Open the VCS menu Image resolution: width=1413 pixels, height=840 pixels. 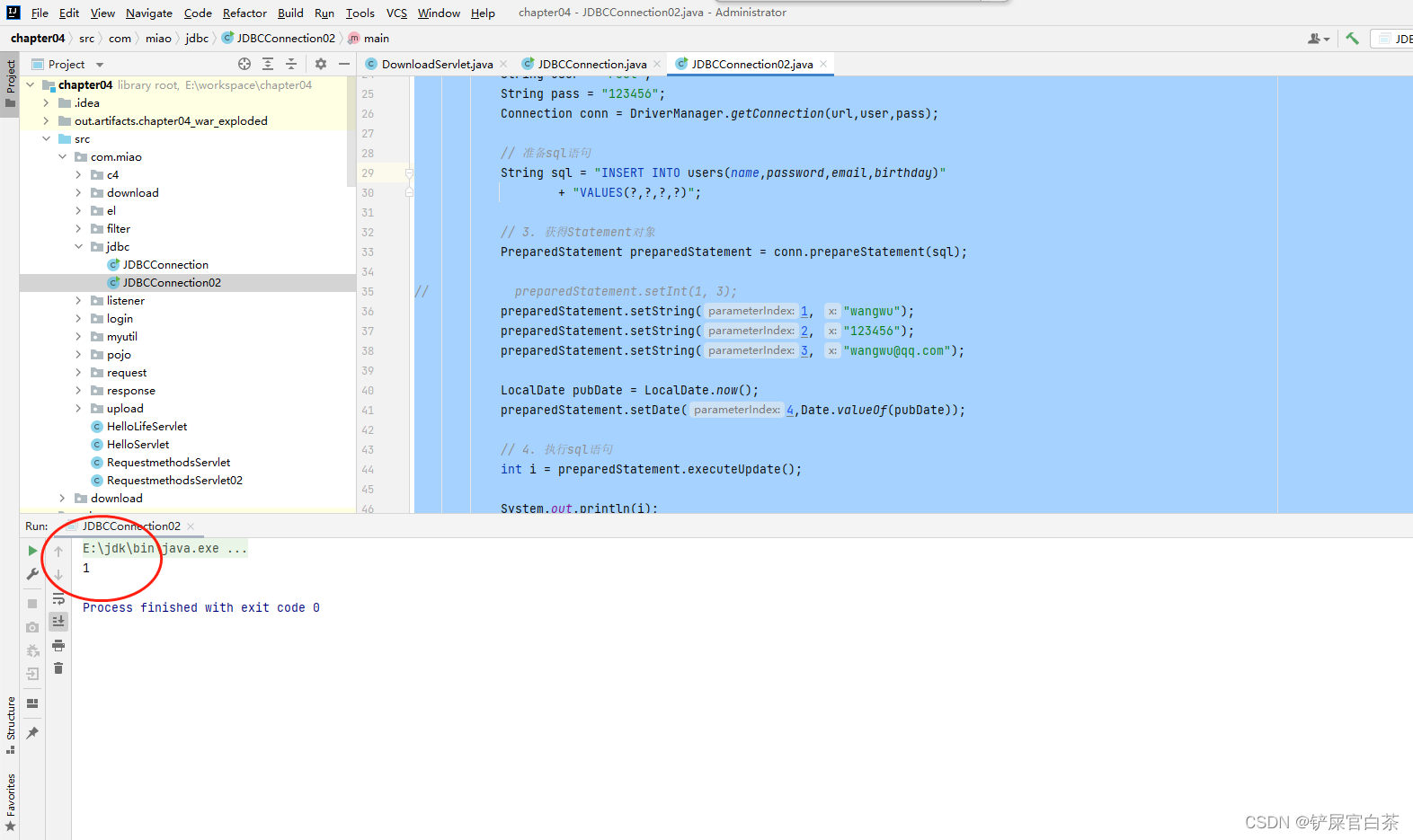coord(396,13)
